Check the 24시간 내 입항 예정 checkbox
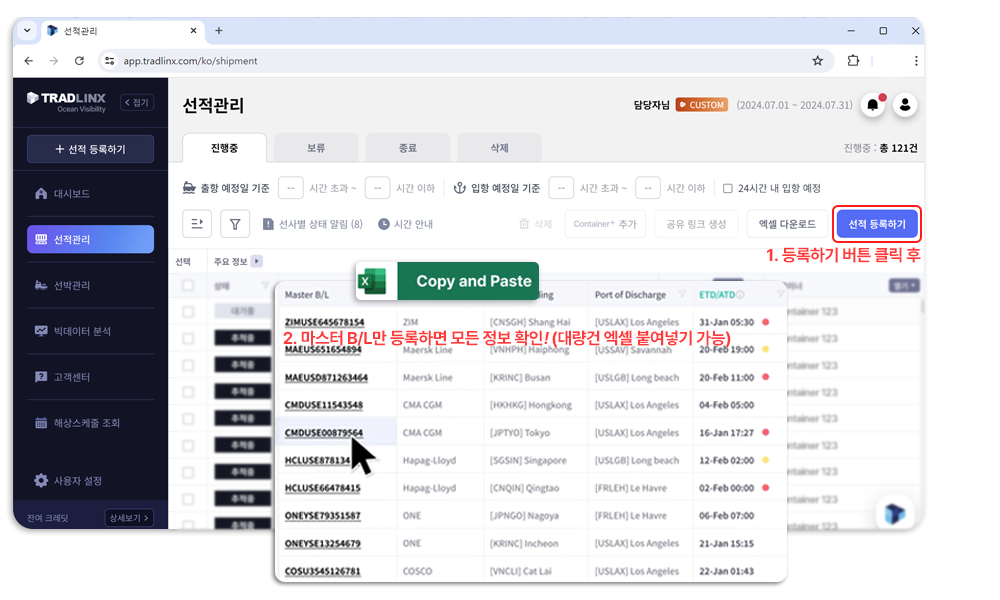 (728, 188)
